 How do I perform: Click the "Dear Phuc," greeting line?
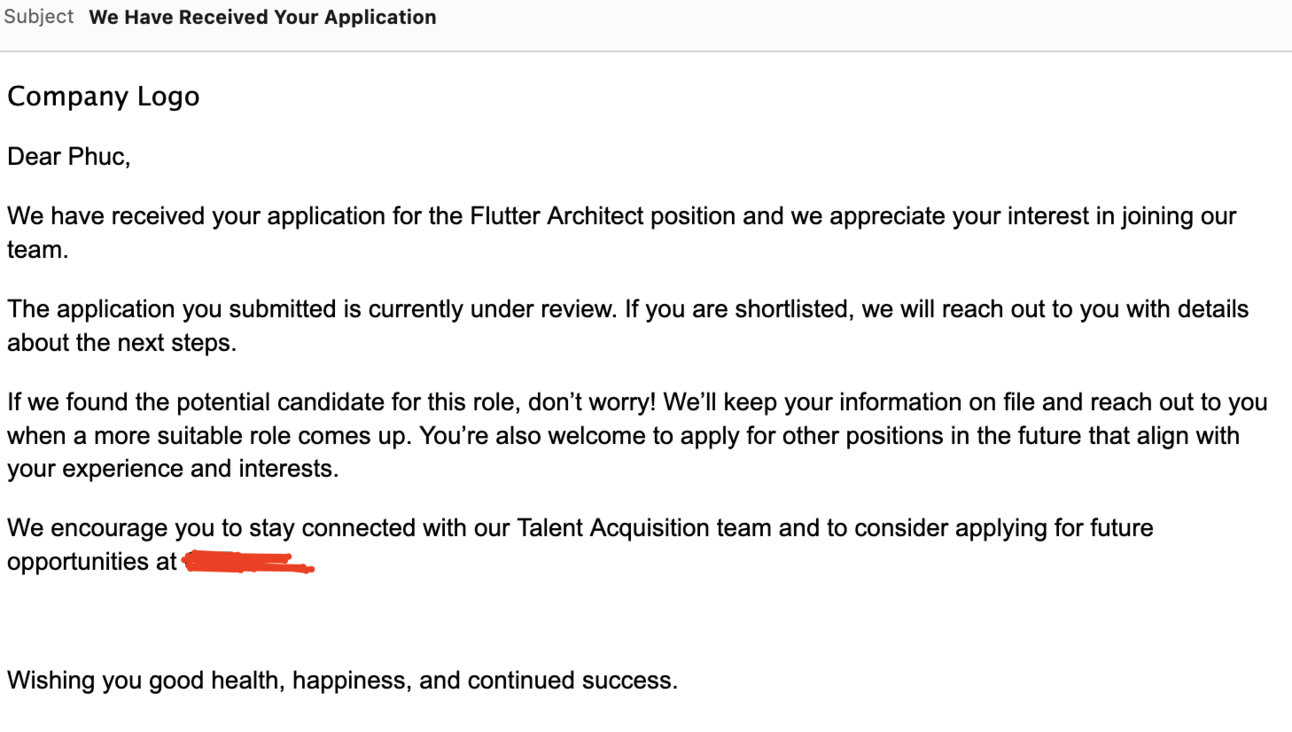coord(68,157)
